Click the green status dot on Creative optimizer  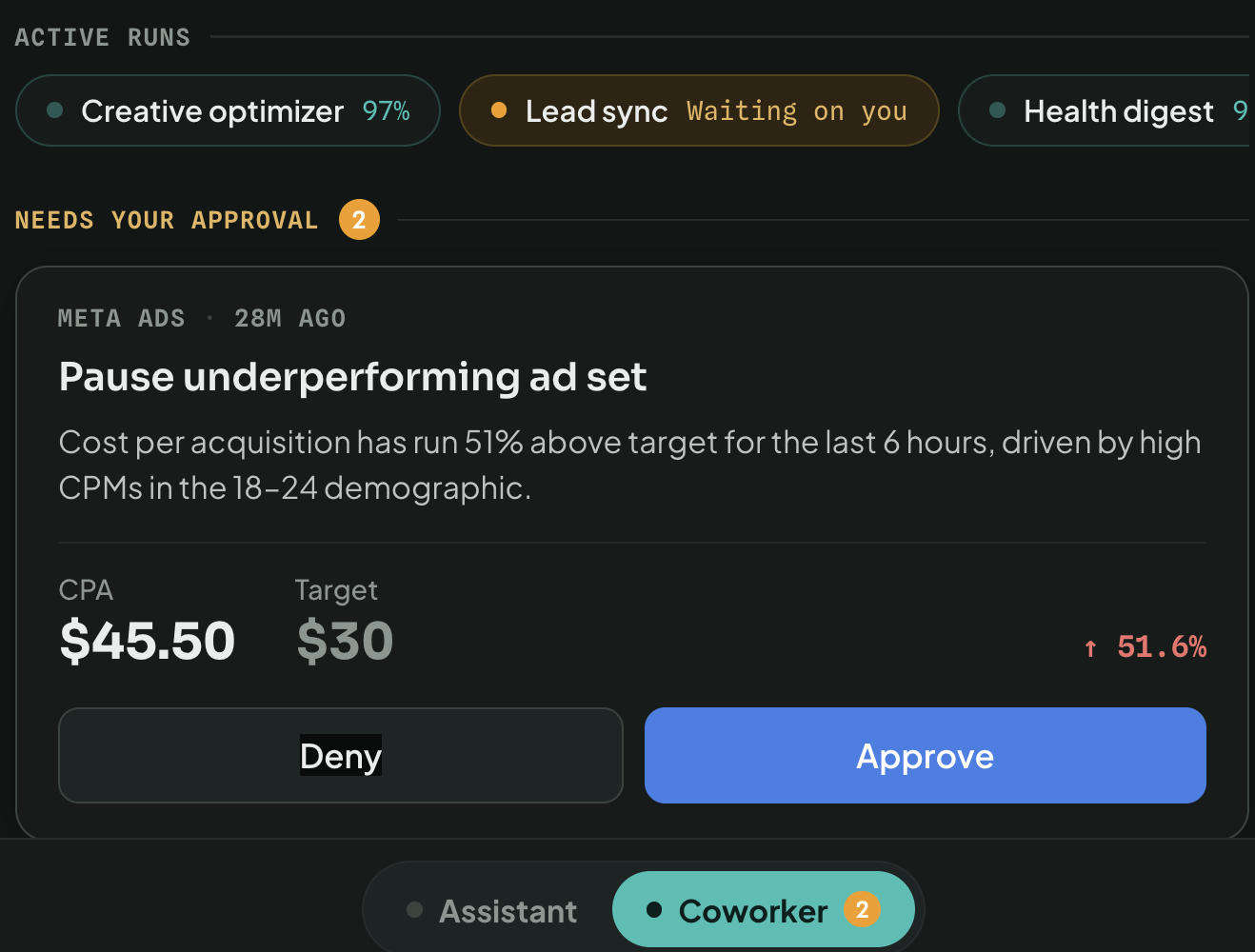coord(55,110)
